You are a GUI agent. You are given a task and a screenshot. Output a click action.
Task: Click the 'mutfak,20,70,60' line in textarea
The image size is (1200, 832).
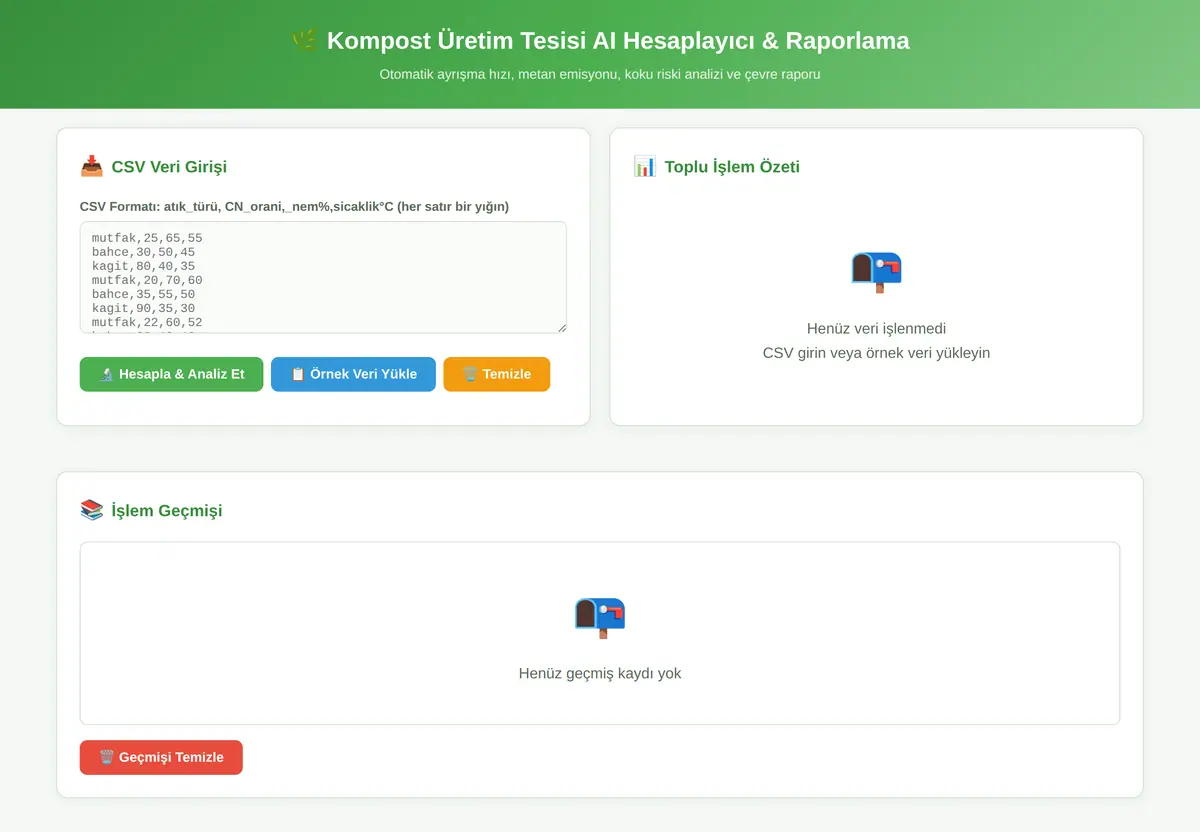tap(147, 281)
